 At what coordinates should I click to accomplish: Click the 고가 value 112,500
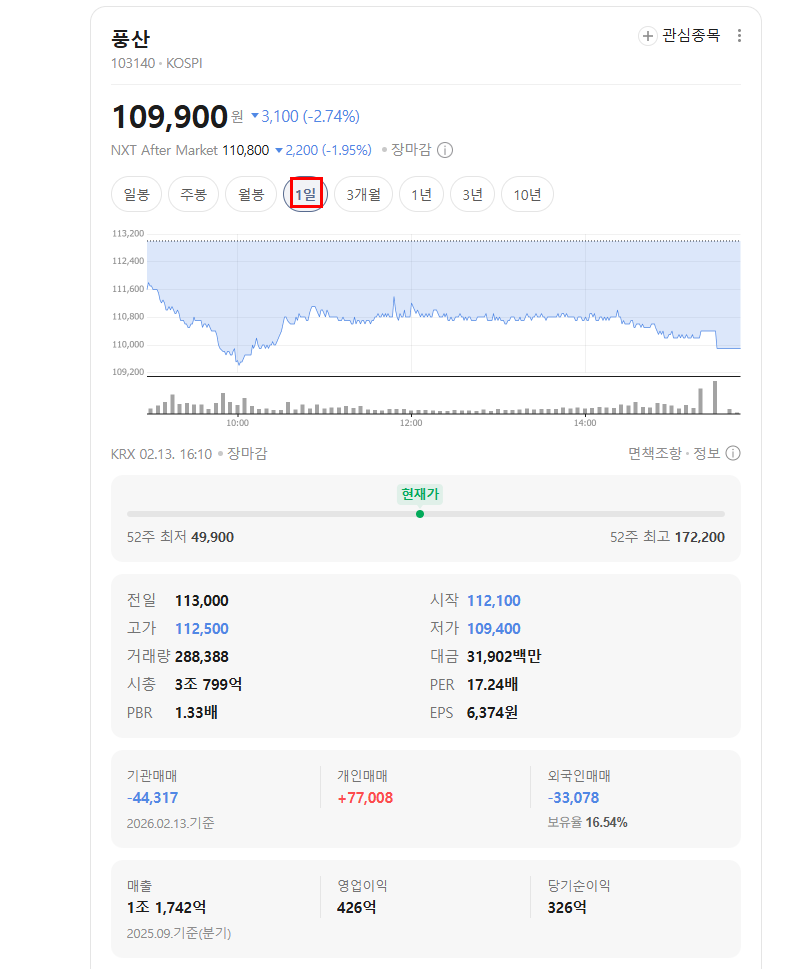201,628
